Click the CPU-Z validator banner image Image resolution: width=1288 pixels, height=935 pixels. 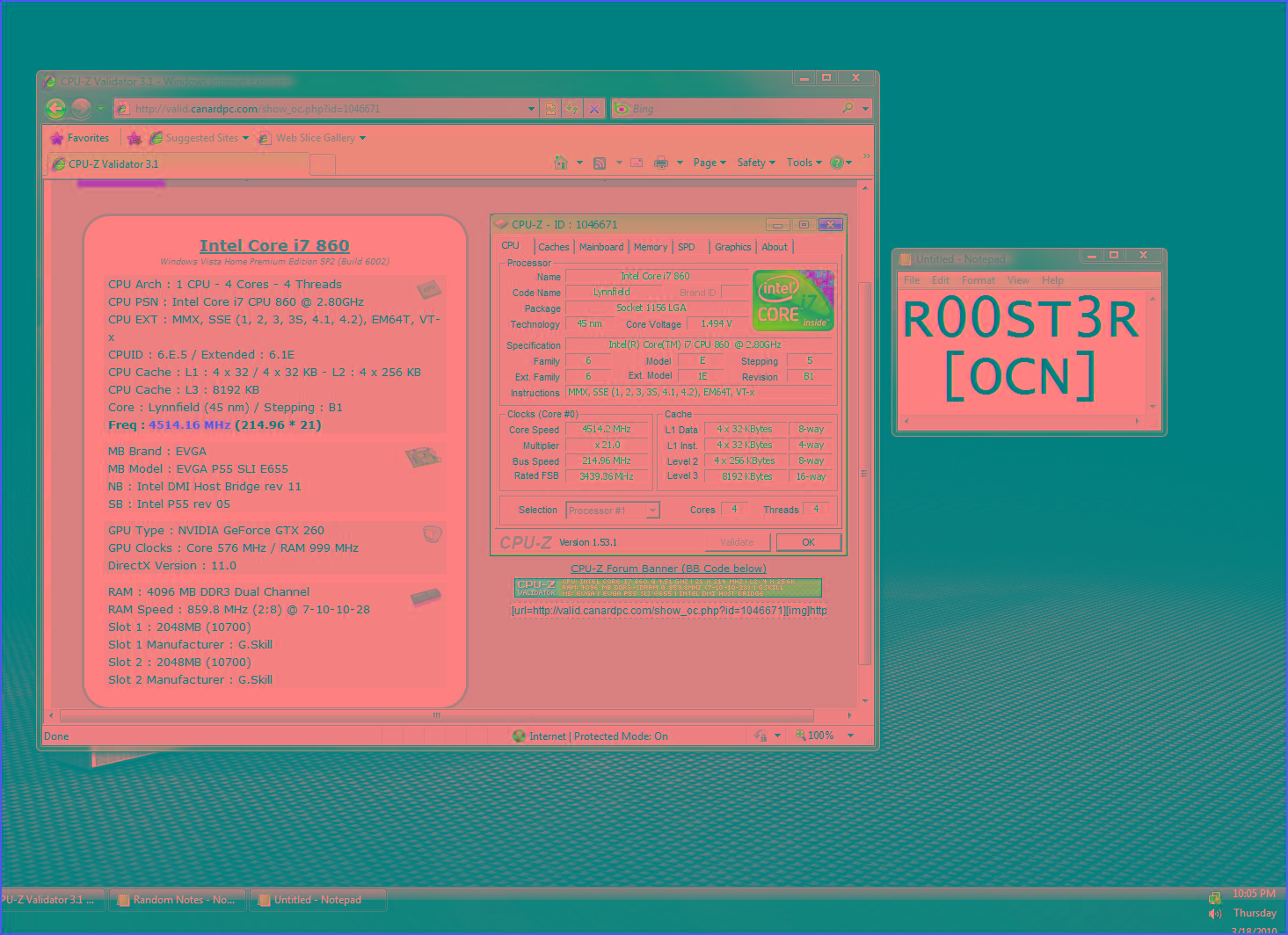(667, 587)
